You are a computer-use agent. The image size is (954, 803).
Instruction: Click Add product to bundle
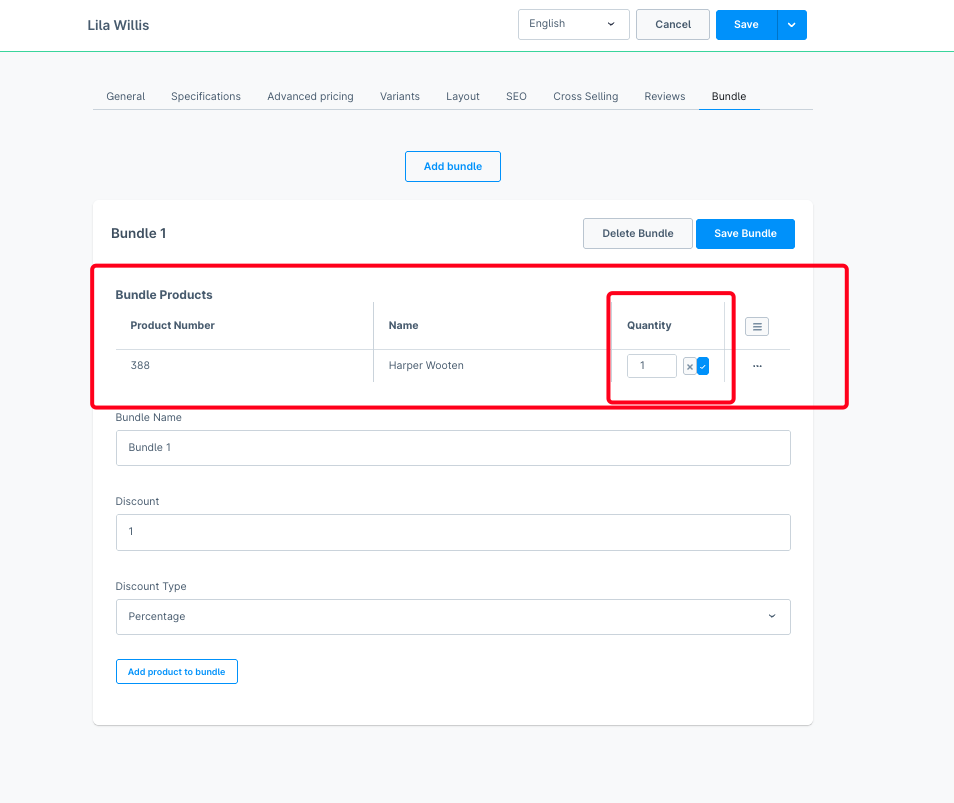(x=177, y=672)
